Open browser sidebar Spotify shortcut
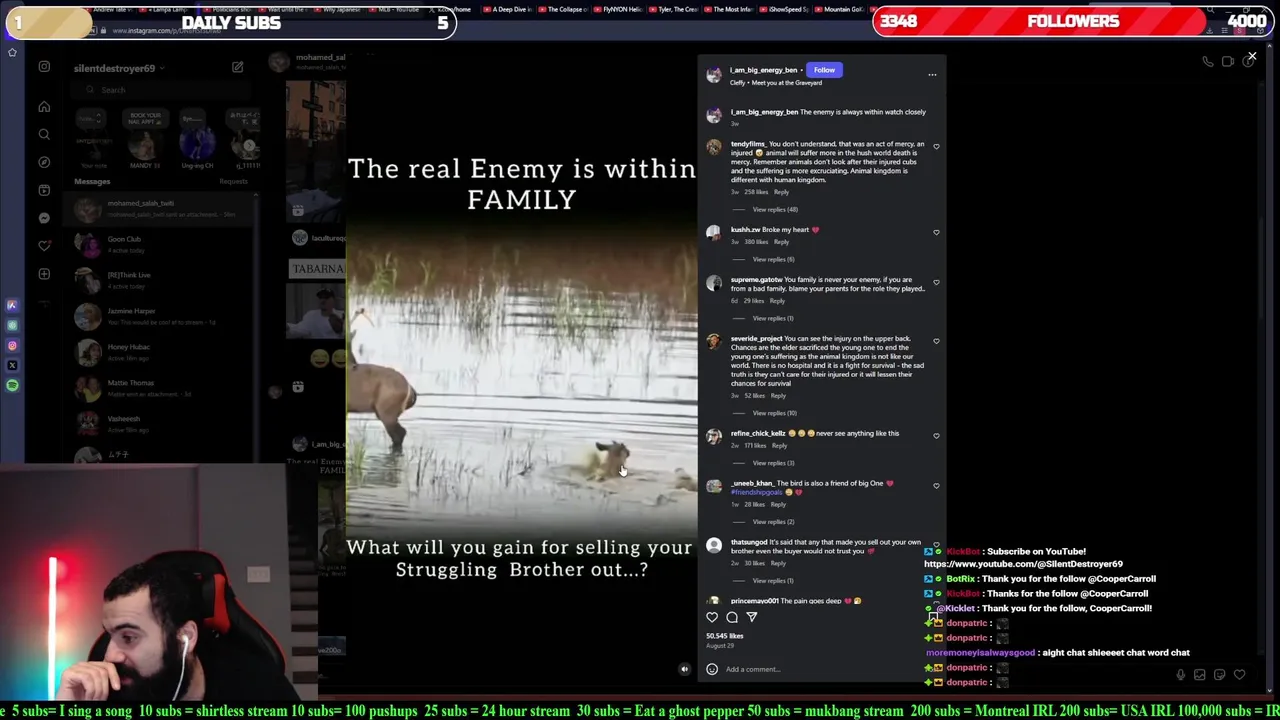Screen dimensions: 1280x720 [12, 385]
